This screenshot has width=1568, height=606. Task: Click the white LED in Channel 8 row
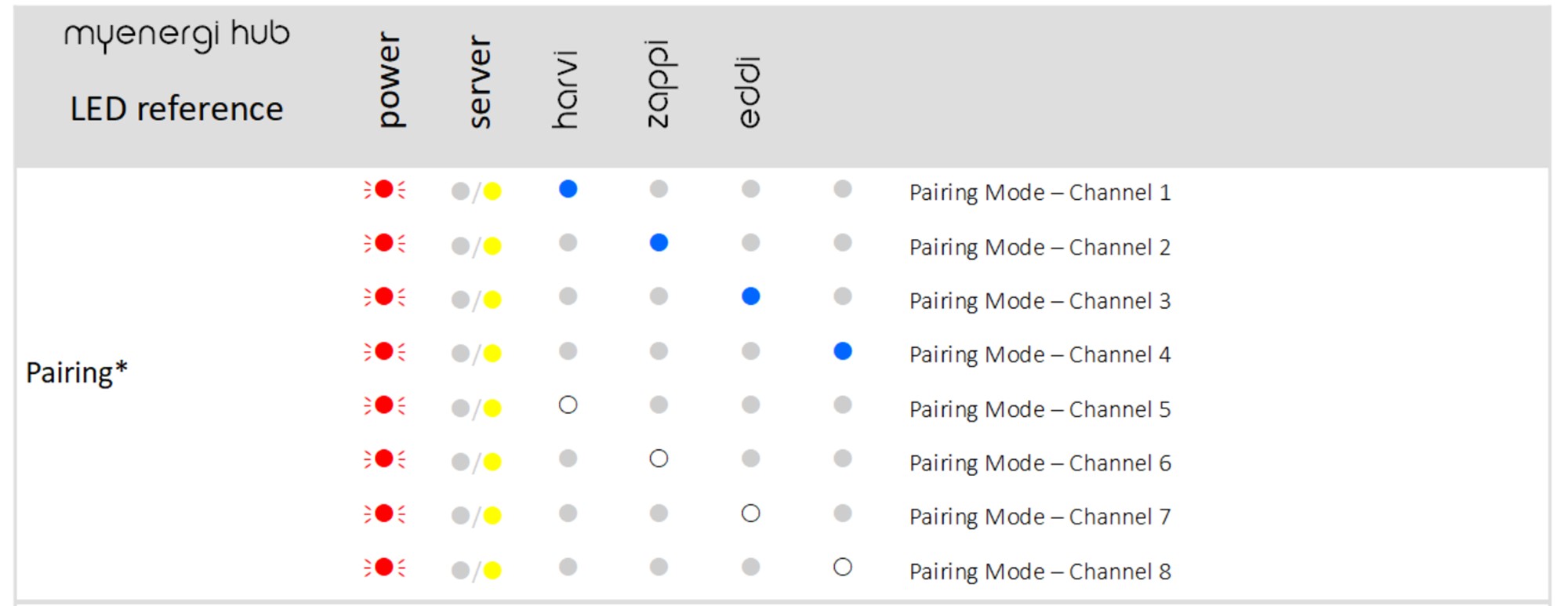(x=843, y=567)
